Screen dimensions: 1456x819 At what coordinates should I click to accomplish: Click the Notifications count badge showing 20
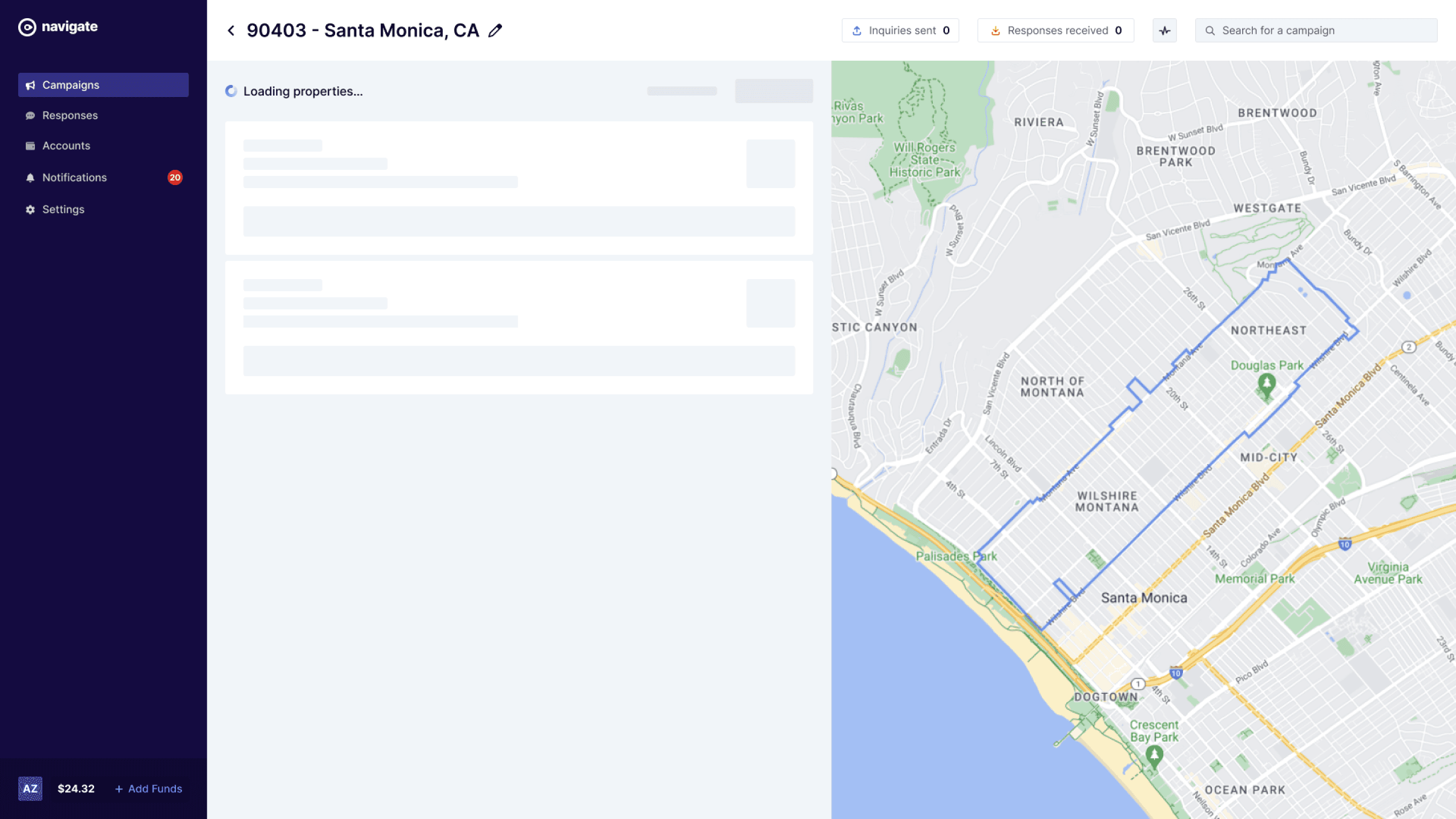coord(174,177)
